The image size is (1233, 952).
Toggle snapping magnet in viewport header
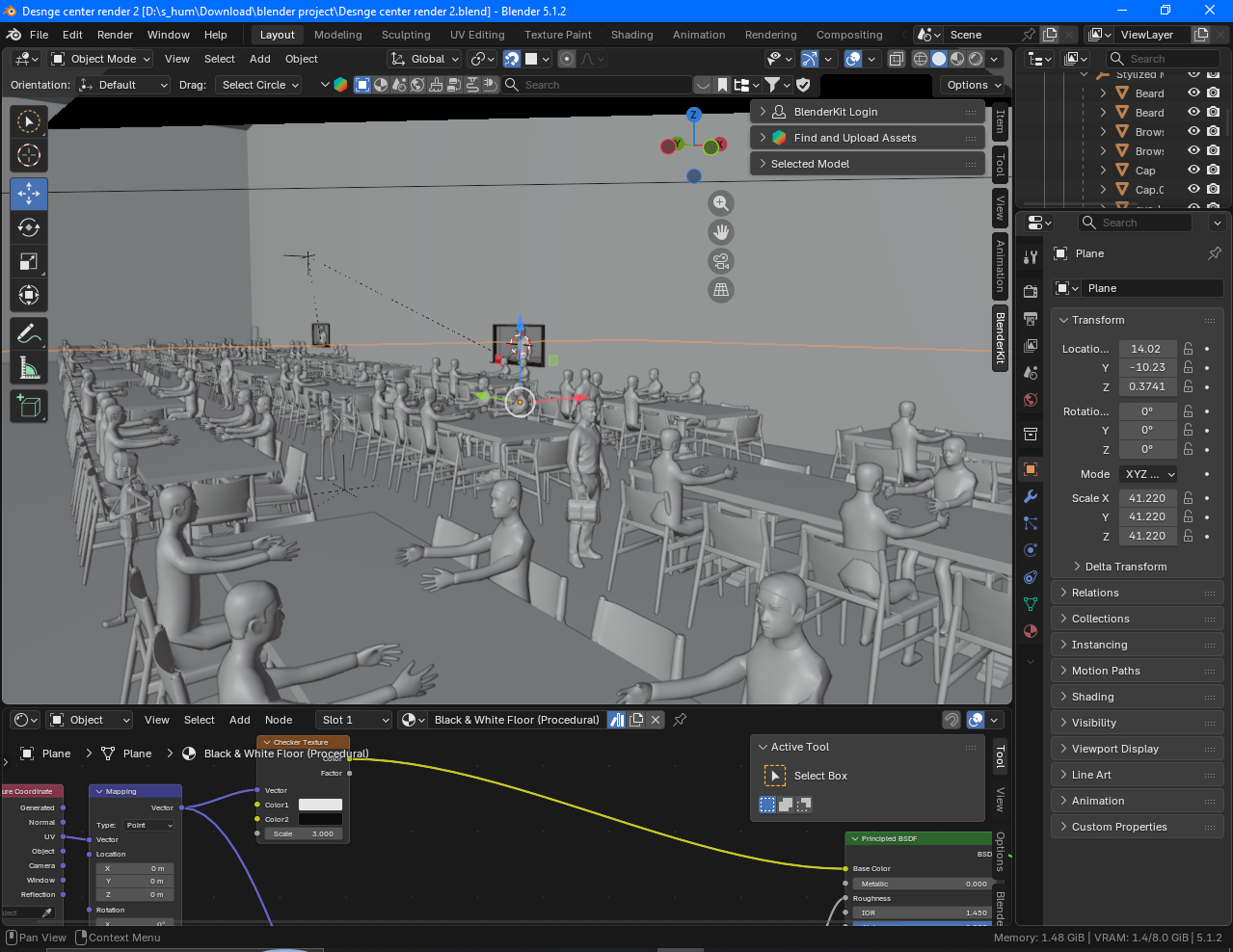[x=512, y=59]
